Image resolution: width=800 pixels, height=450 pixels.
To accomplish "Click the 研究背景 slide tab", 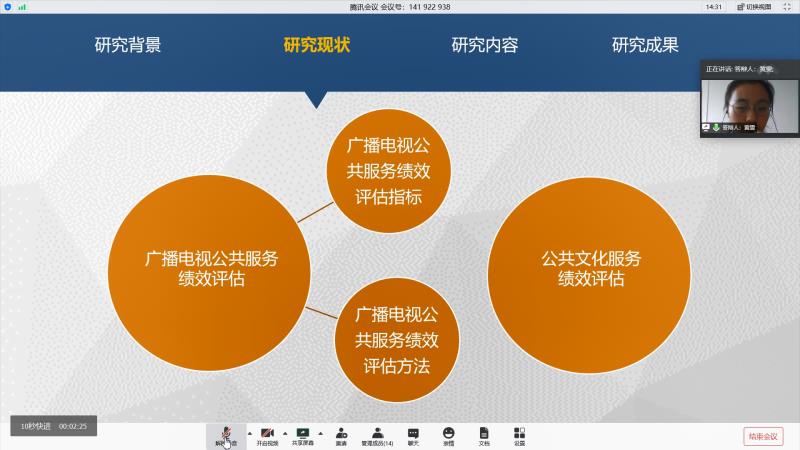I will click(128, 45).
